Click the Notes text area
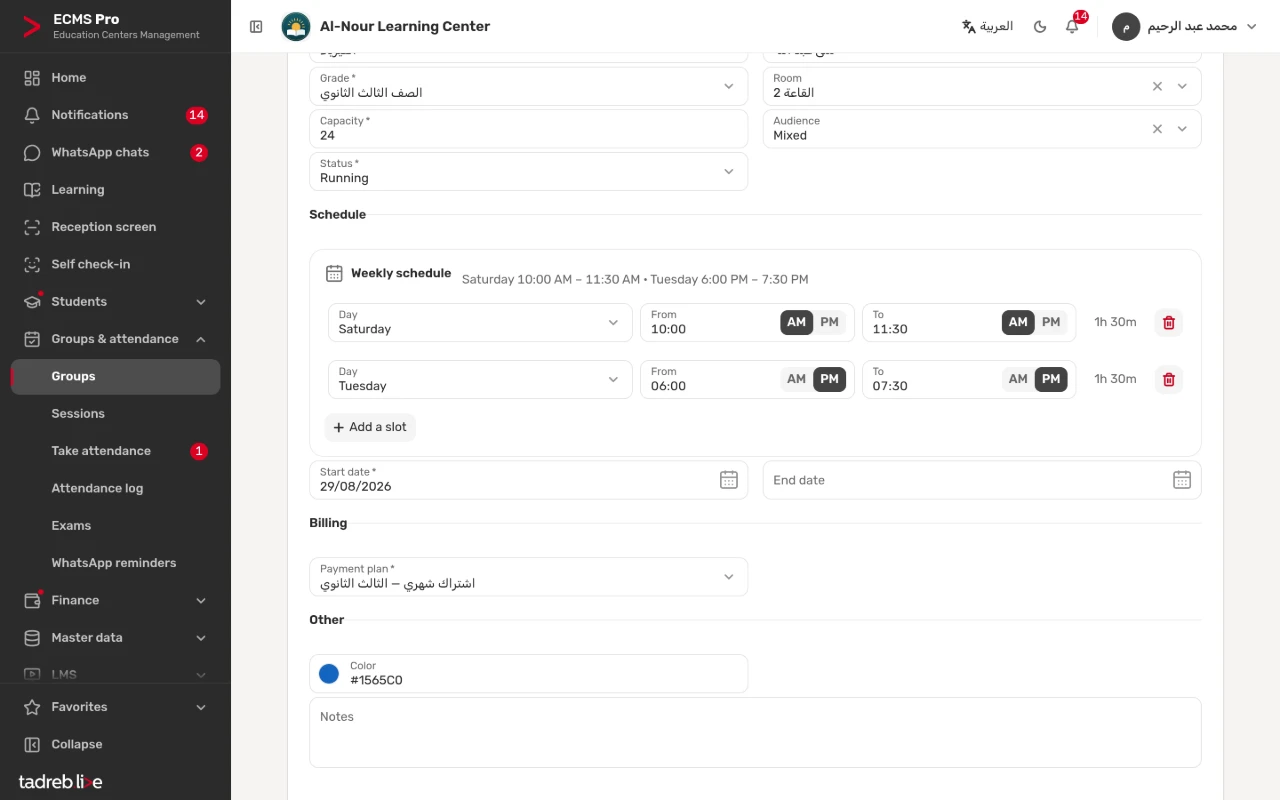 click(x=755, y=732)
